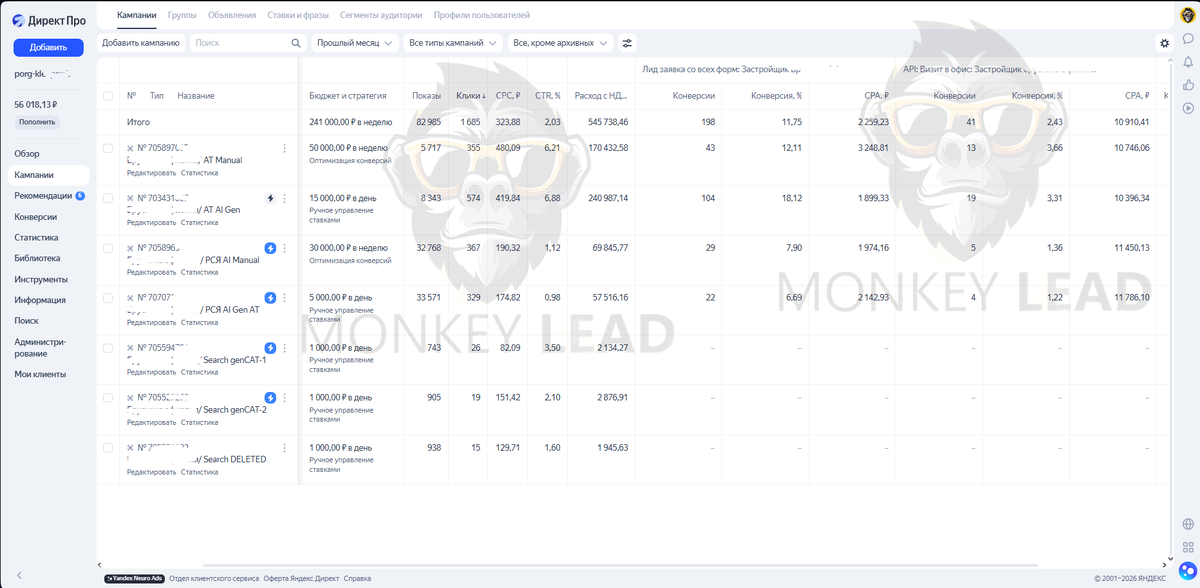
Task: Click the Добавить кампанию button
Action: pyautogui.click(x=141, y=43)
